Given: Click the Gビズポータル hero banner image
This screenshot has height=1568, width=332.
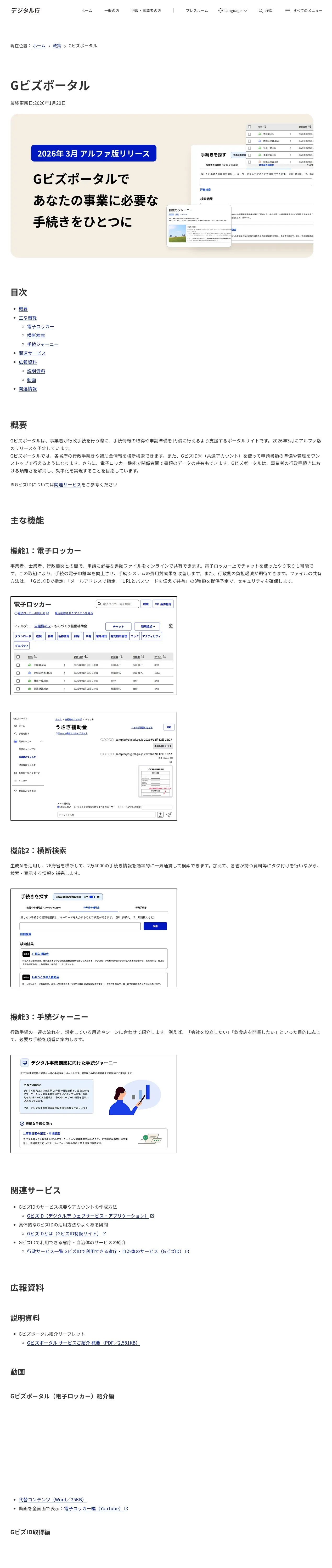Looking at the screenshot, I should [x=161, y=186].
